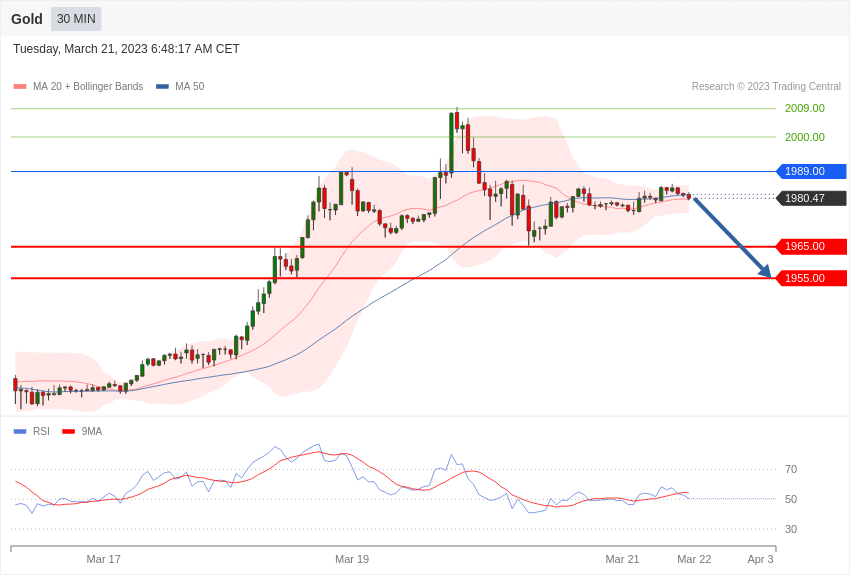Click the RSI 50 axis level label
The height and width of the screenshot is (576, 850).
click(x=791, y=499)
